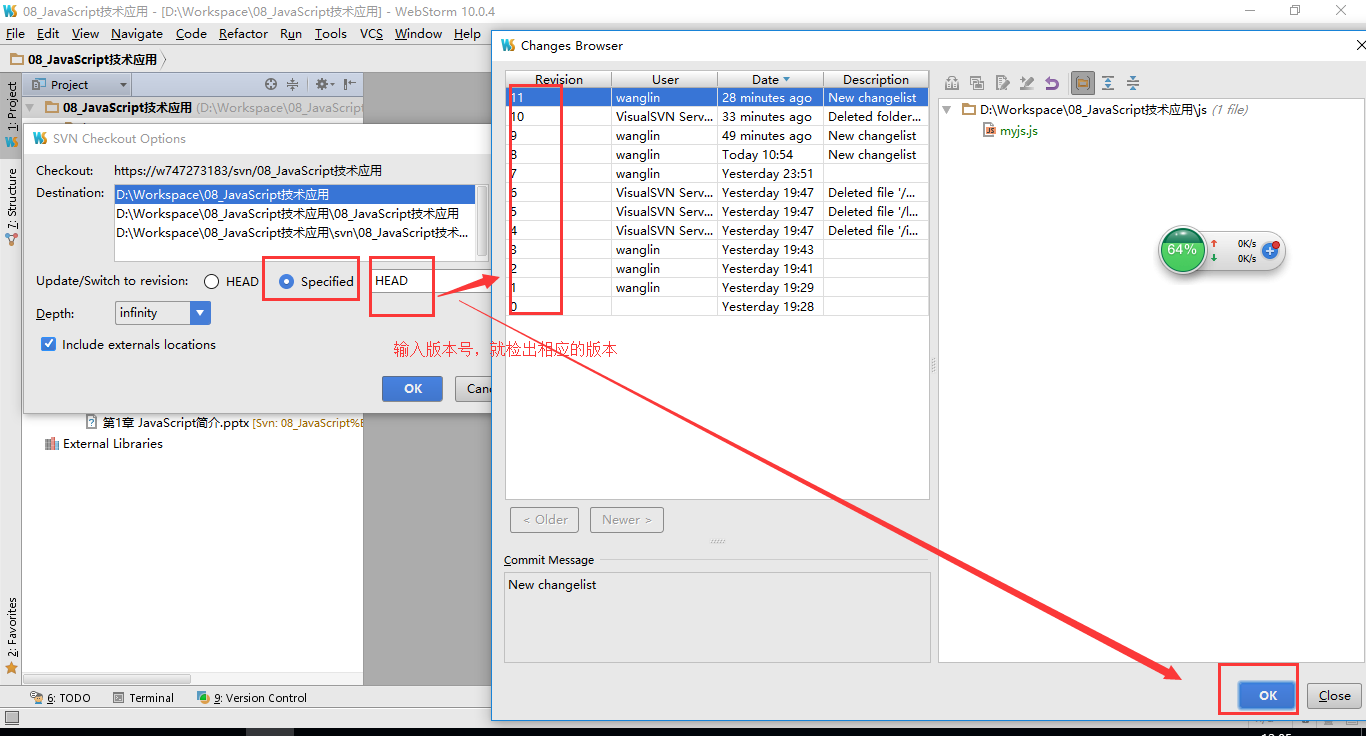This screenshot has height=736, width=1366.
Task: Confirm checkout by clicking OK
Action: (x=412, y=389)
